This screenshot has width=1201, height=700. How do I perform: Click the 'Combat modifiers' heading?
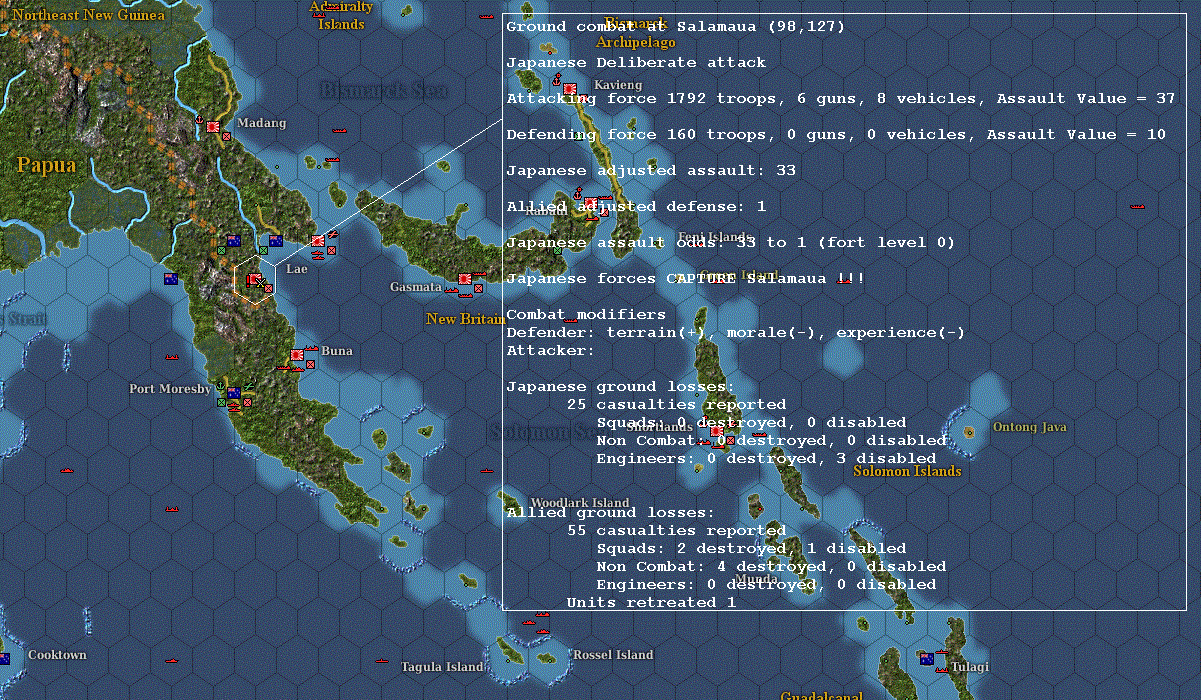[586, 315]
